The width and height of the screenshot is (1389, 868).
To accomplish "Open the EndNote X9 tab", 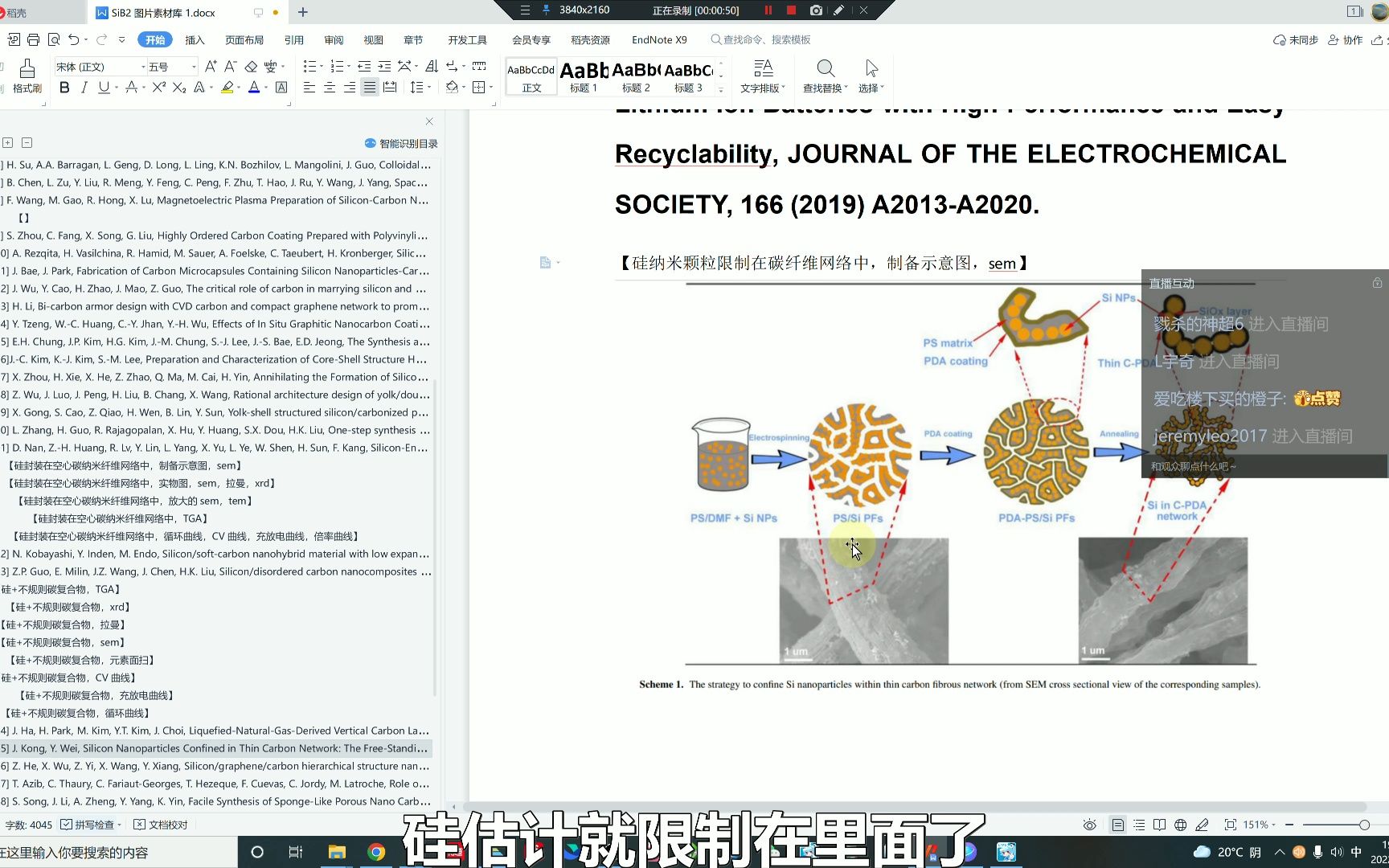I will (x=659, y=39).
